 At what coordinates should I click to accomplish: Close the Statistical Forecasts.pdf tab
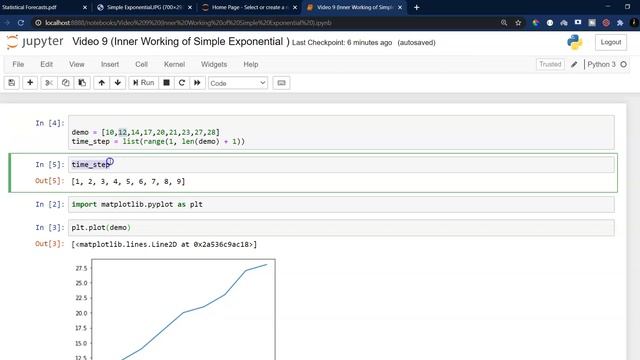85,7
